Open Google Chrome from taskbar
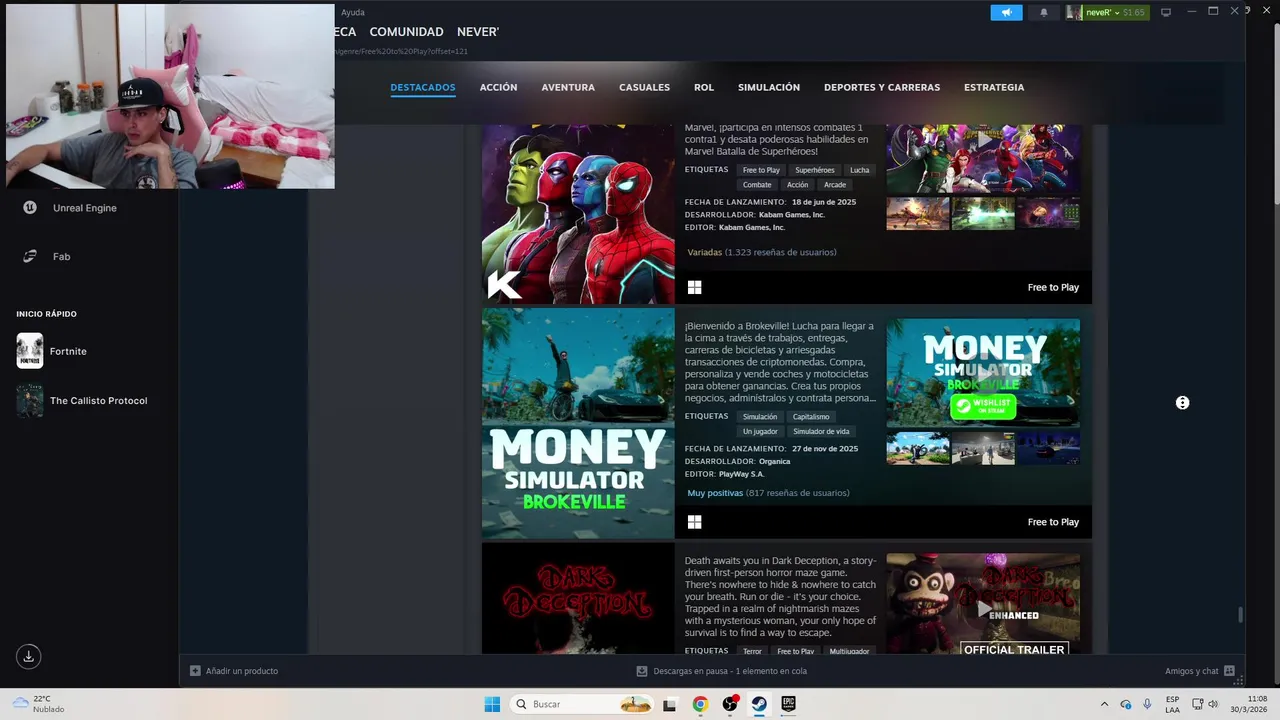Viewport: 1280px width, 720px height. click(700, 704)
